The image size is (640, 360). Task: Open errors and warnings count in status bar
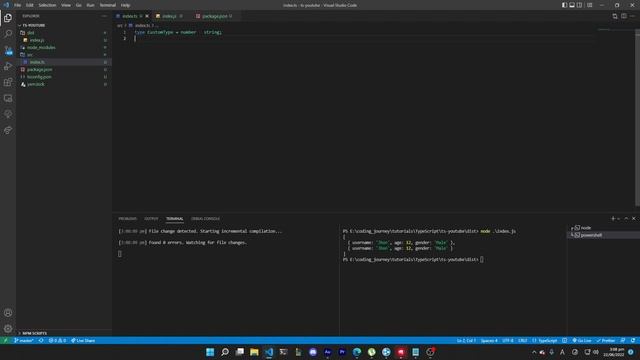pos(57,340)
